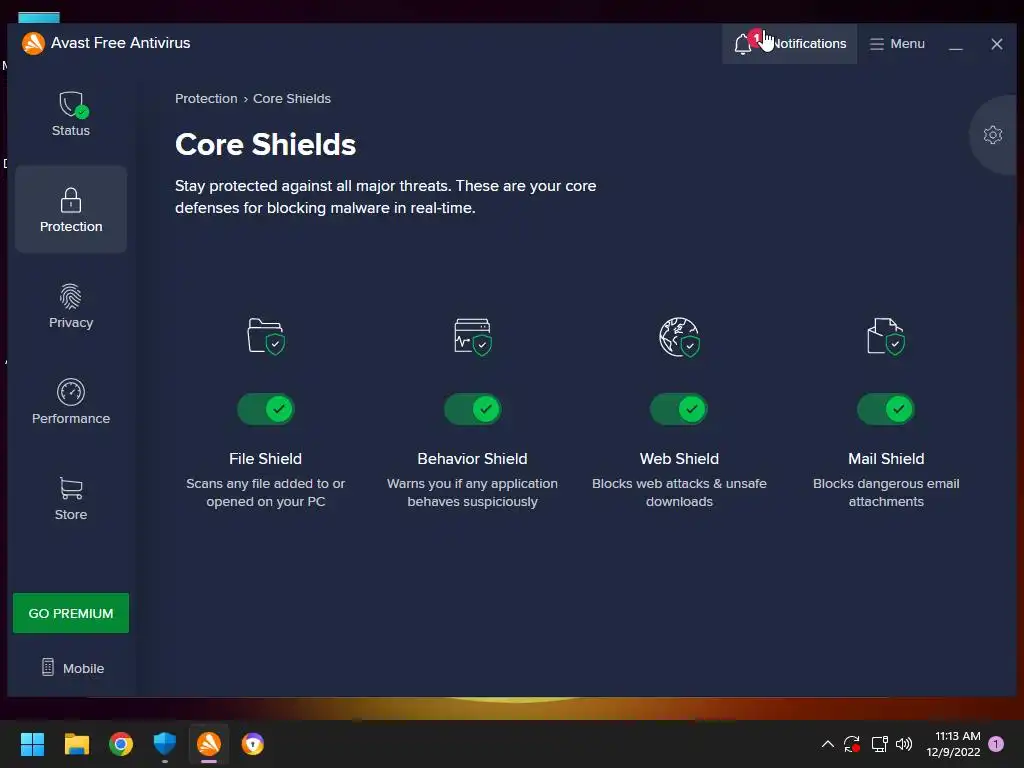Open the Performance gauge section
Viewport: 1024px width, 768px height.
tap(71, 402)
